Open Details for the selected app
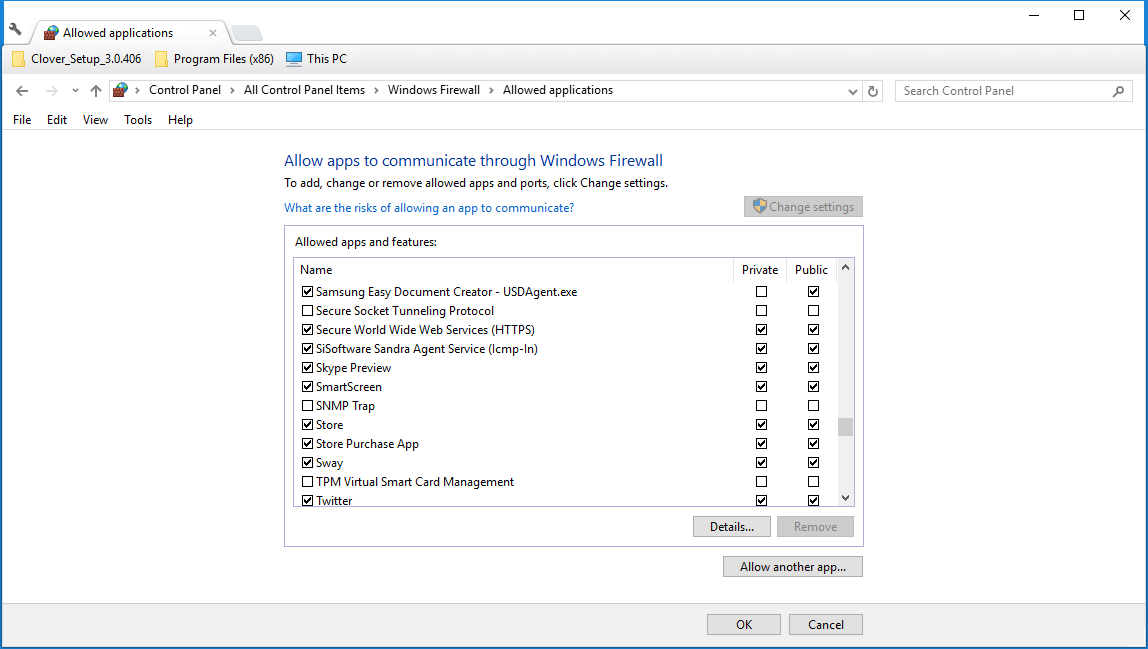Image resolution: width=1148 pixels, height=649 pixels. point(731,527)
